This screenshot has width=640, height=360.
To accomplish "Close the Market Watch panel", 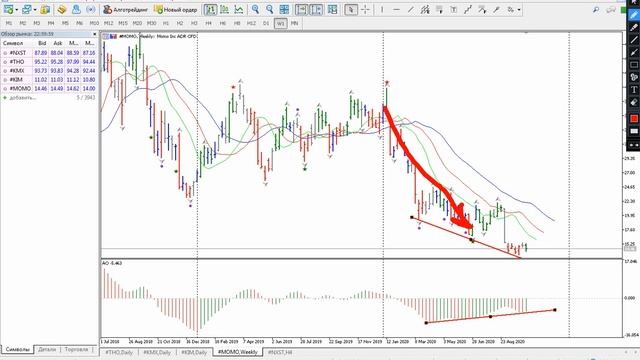I will [x=95, y=34].
